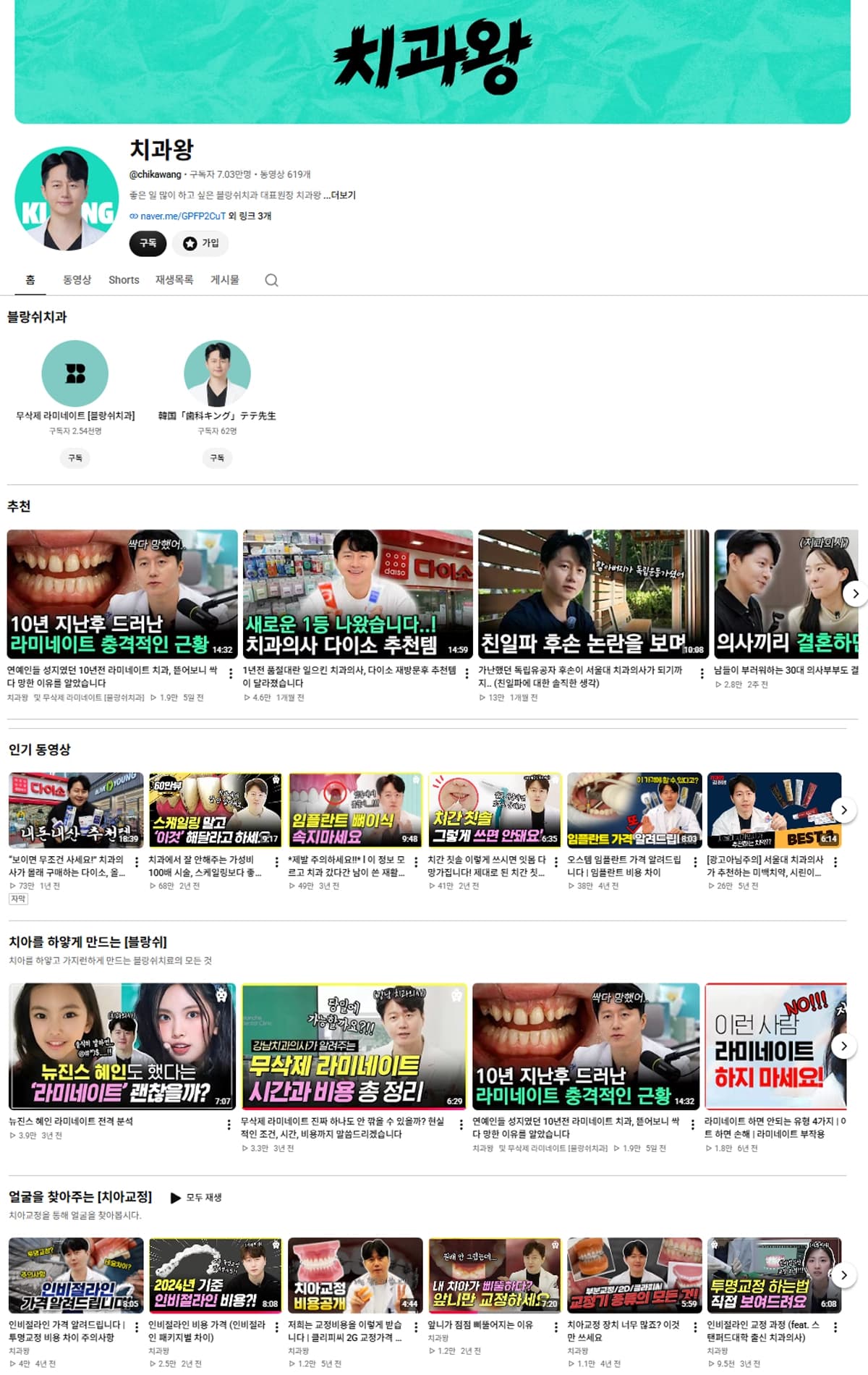The image size is (868, 1375).
Task: Click the 남들이 부러워하는 30대 의사부부 video title
Action: [786, 671]
